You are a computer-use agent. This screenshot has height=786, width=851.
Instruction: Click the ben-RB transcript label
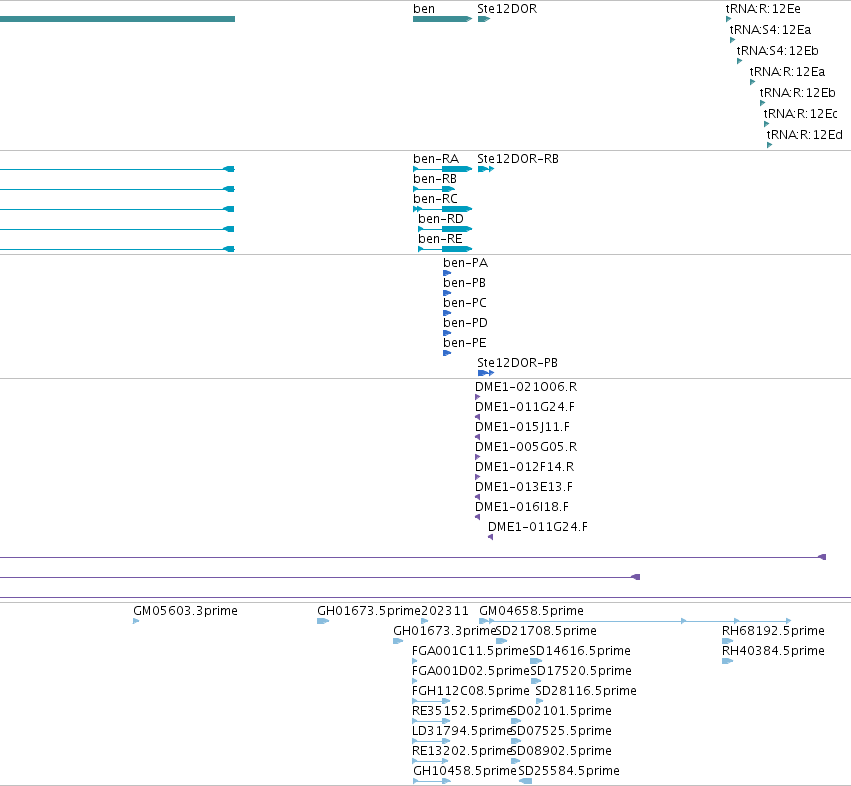point(435,179)
